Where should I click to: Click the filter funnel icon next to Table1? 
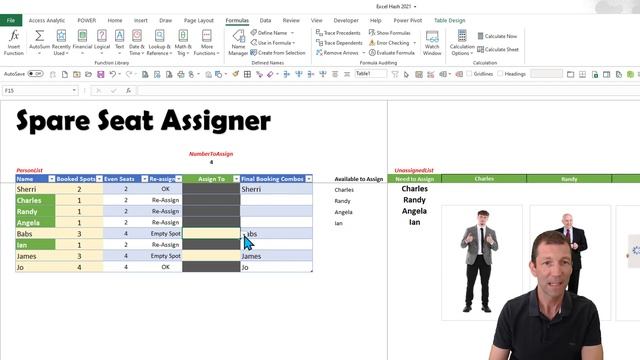tap(395, 74)
